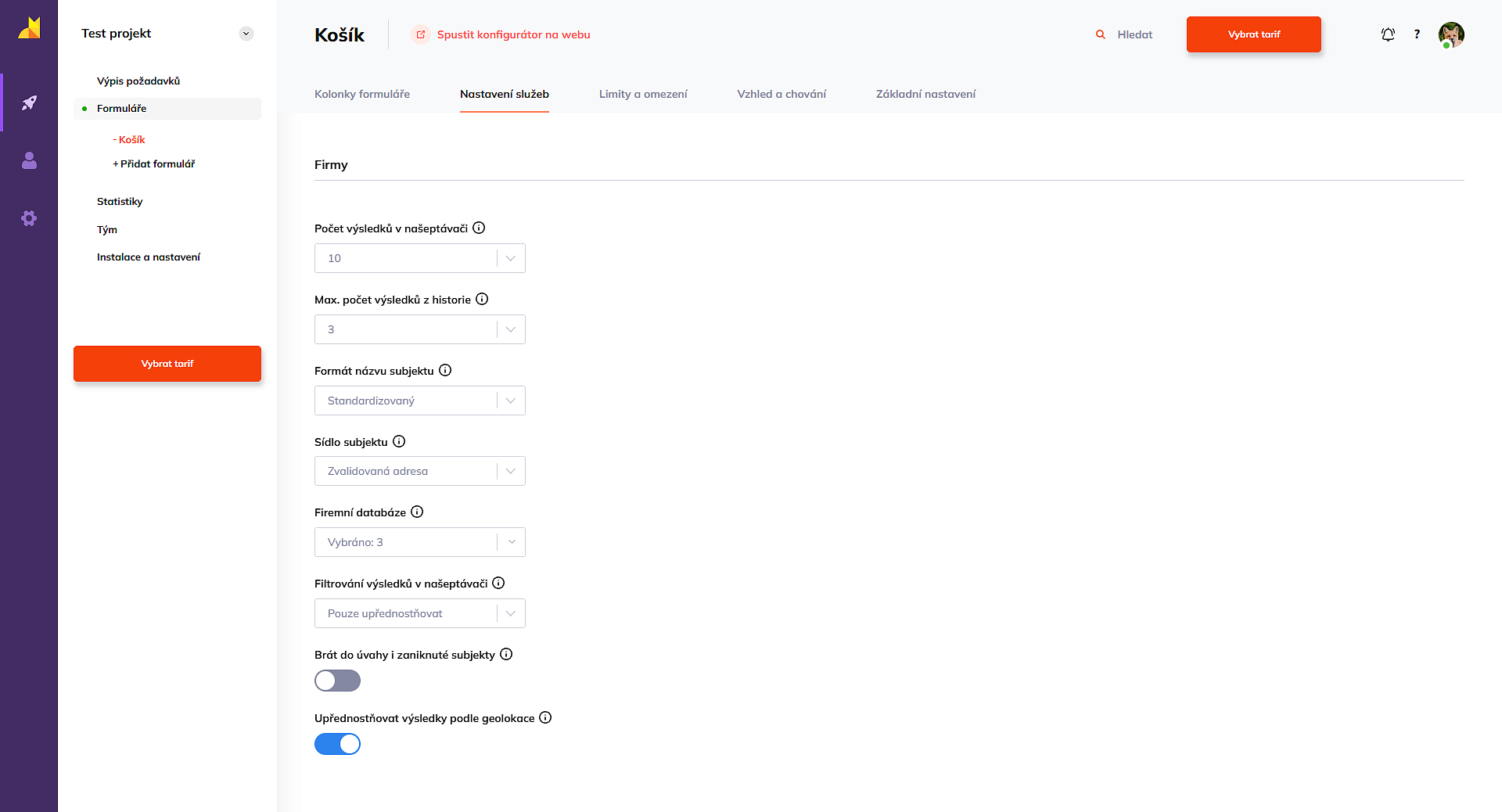
Task: Open the 'Formát názvu subjektu' dropdown
Action: 419,401
